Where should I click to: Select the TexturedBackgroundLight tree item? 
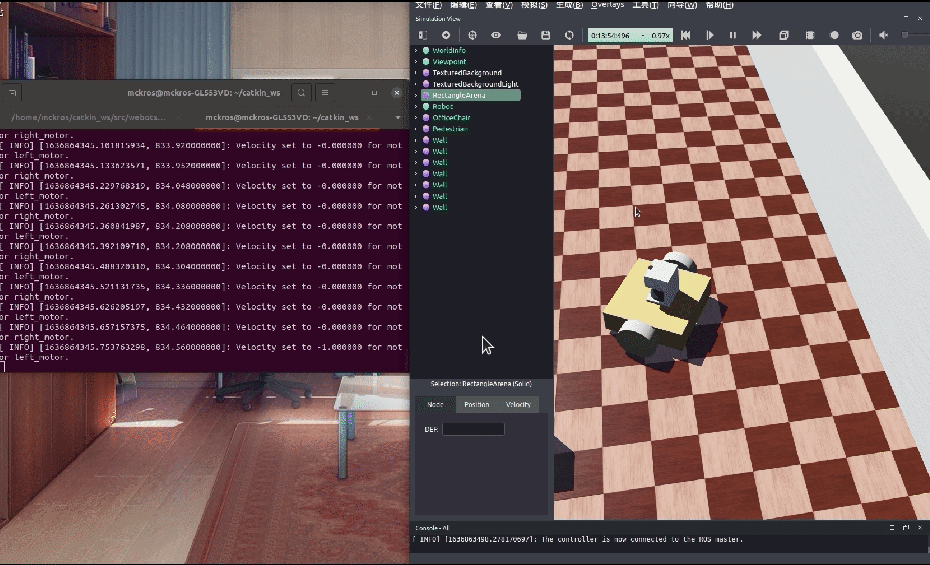(470, 84)
